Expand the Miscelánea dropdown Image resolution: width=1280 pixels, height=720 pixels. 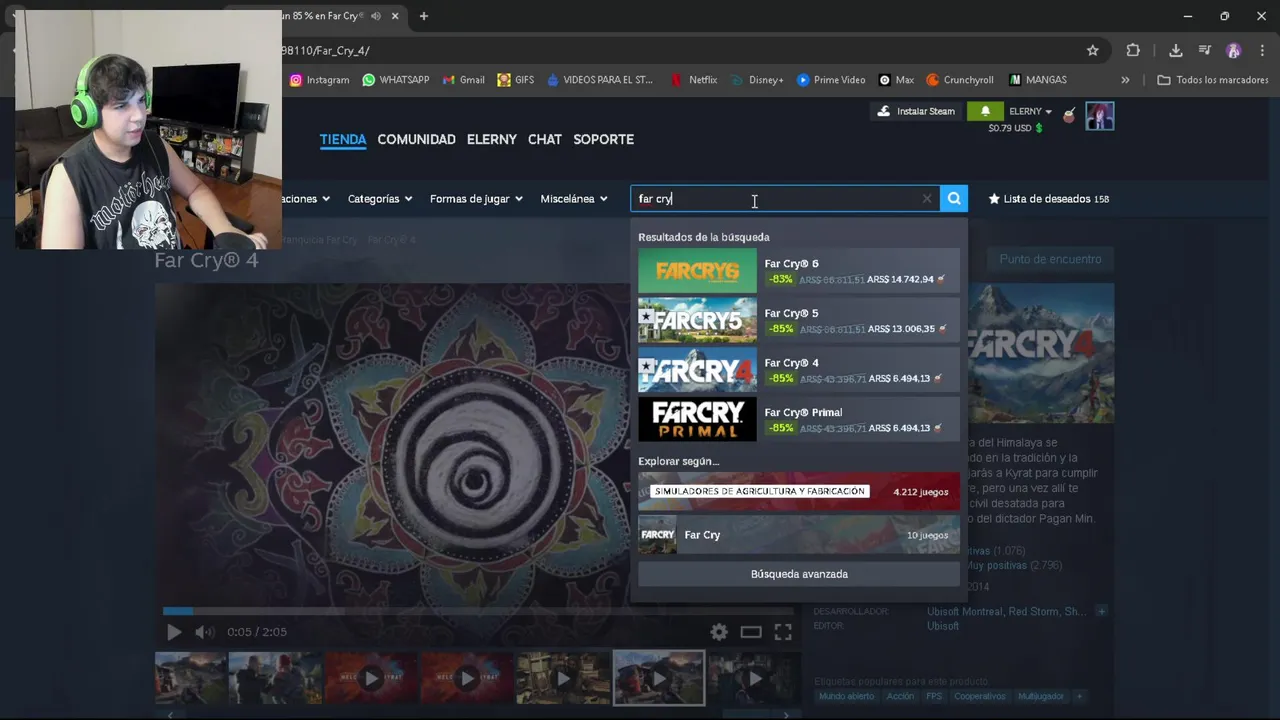coord(574,199)
